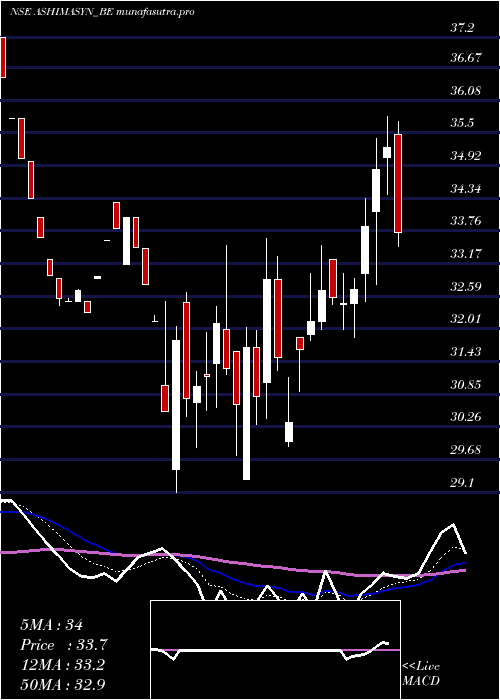
Task: Click the 50MA : 32.9 readout
Action: pyautogui.click(x=64, y=685)
